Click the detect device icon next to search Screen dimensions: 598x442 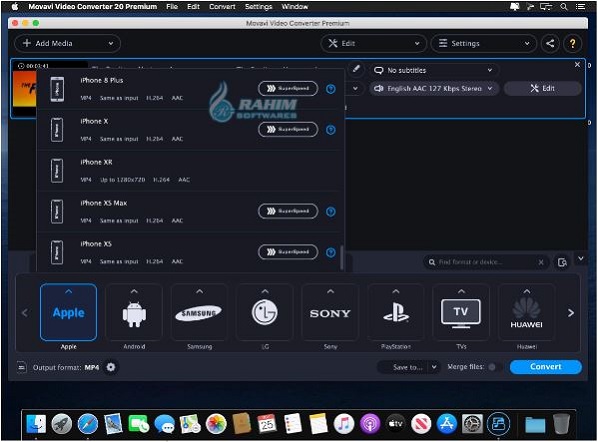(562, 262)
